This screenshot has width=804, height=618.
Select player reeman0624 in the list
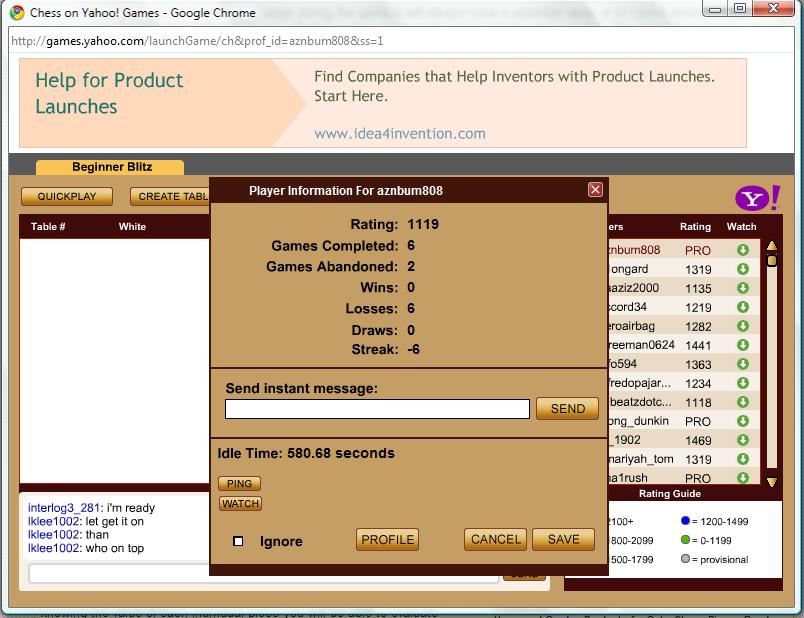(x=641, y=345)
